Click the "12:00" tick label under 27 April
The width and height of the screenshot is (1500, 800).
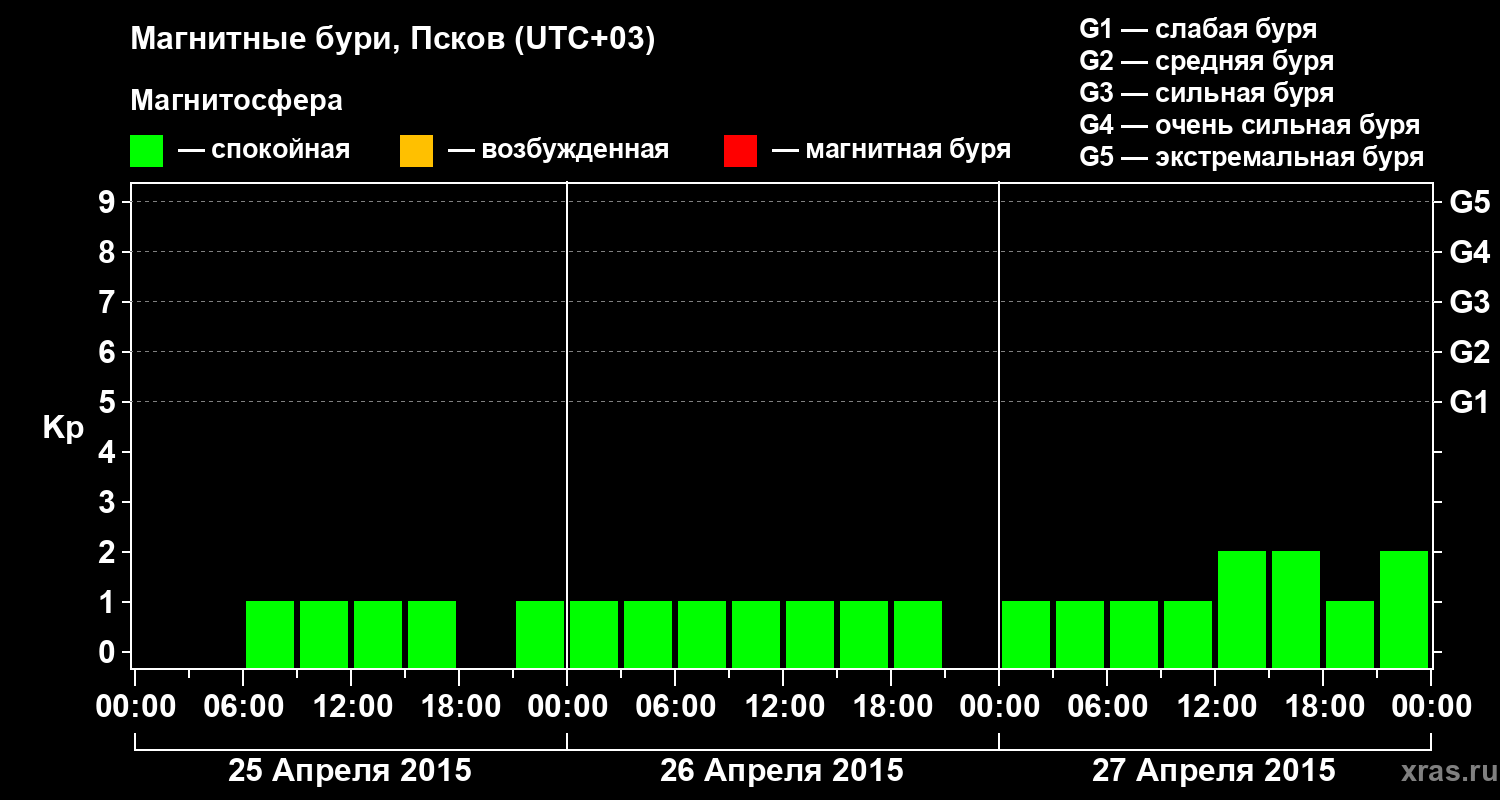click(x=1215, y=707)
